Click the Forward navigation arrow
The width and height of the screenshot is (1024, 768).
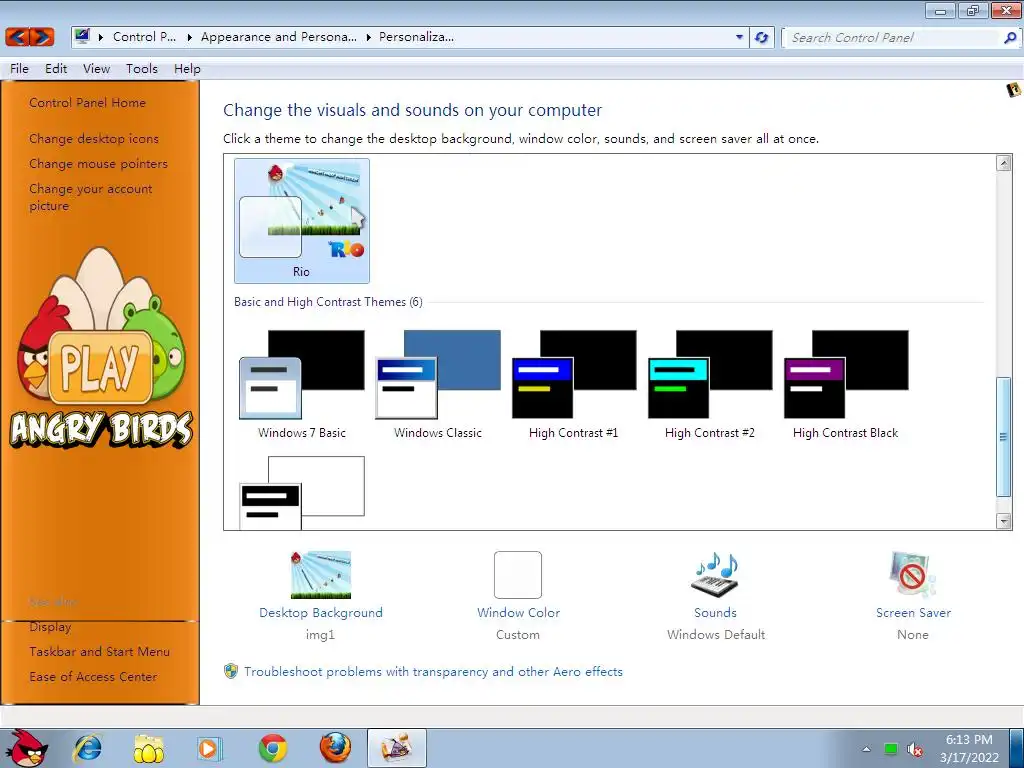pyautogui.click(x=42, y=37)
